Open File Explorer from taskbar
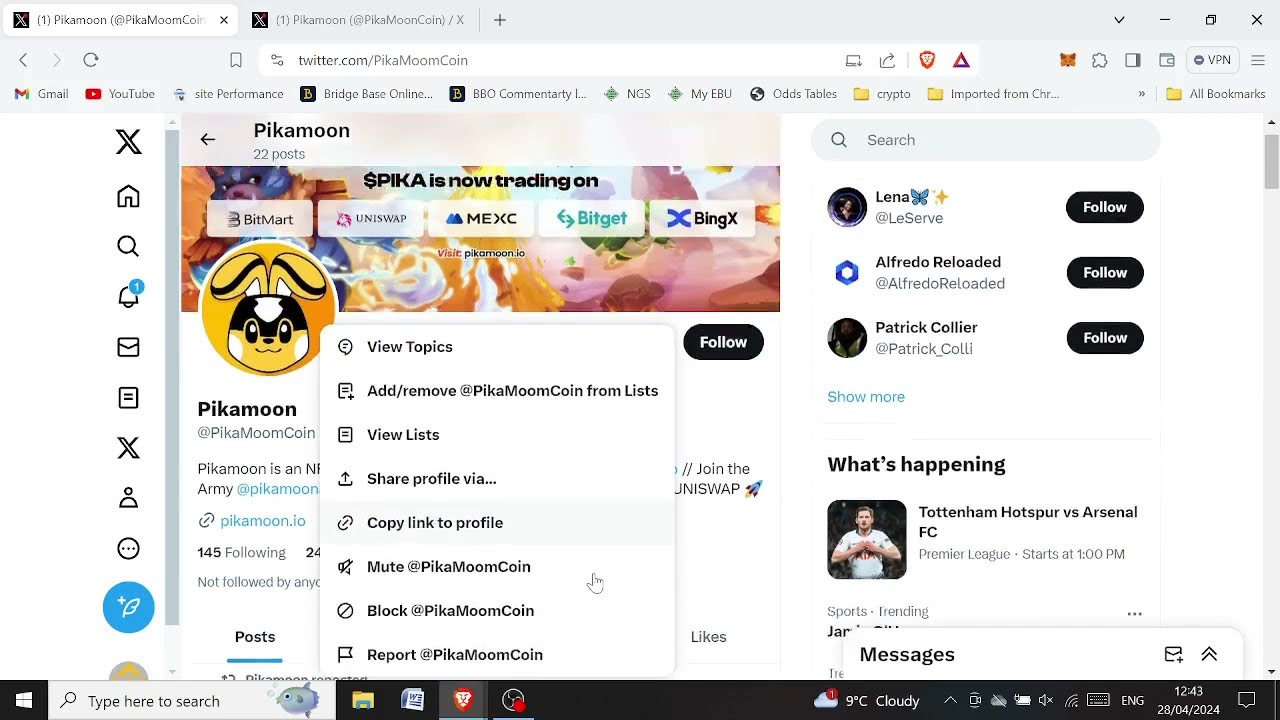This screenshot has height=720, width=1280. point(363,700)
